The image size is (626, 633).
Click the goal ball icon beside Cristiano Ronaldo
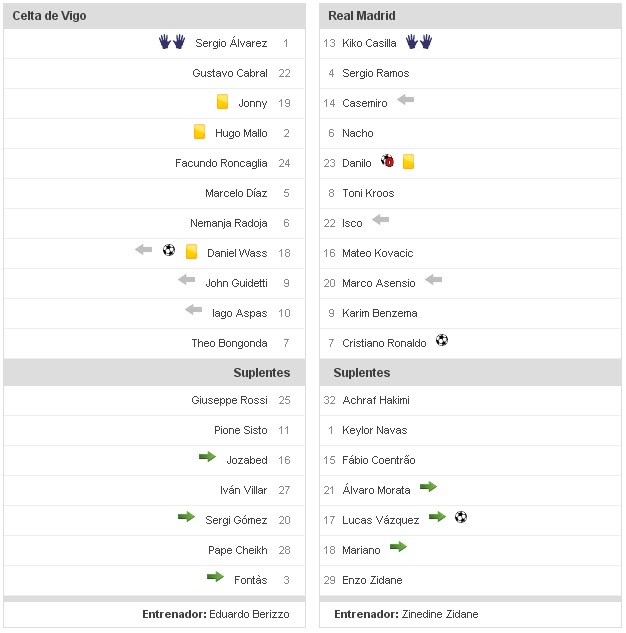coord(442,341)
